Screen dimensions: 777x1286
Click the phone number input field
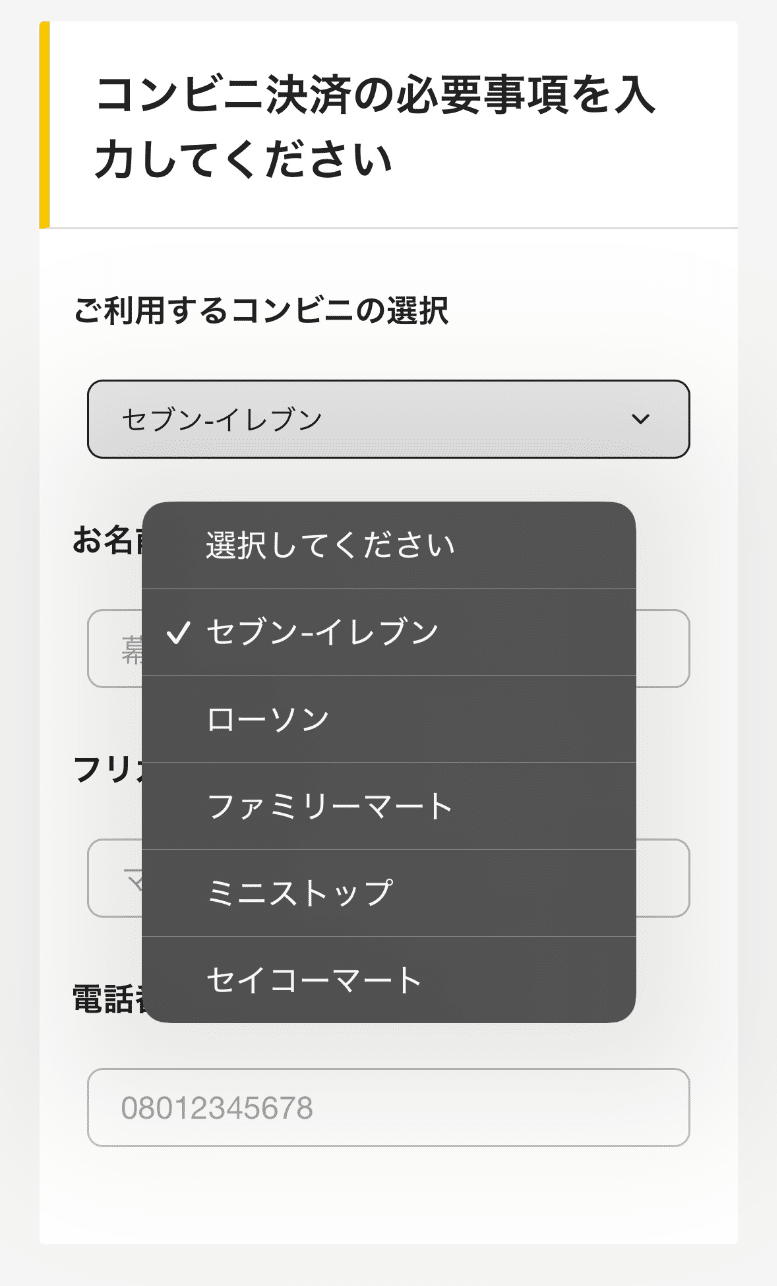tap(388, 1108)
